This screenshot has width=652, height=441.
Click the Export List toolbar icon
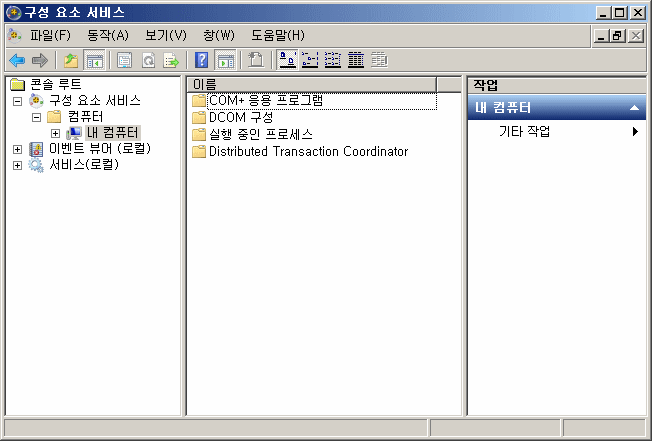pos(171,61)
